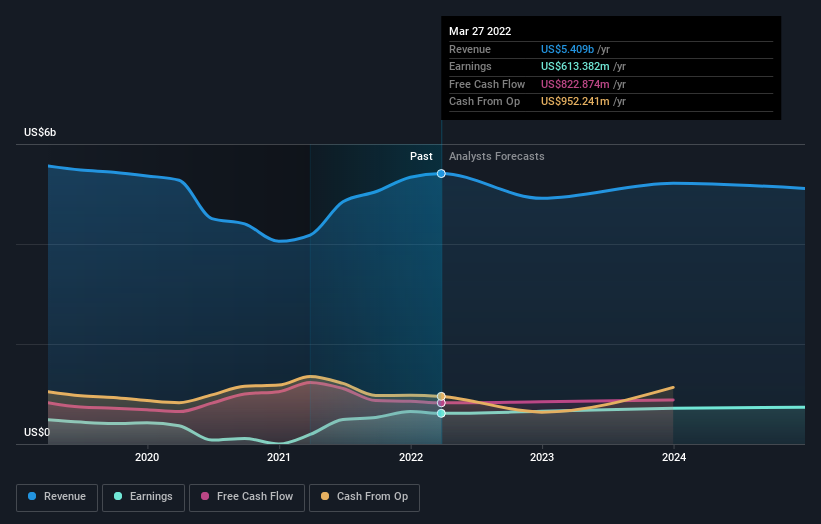Click the US$613.382m earnings value in tooltip
This screenshot has height=524, width=821.
575,66
